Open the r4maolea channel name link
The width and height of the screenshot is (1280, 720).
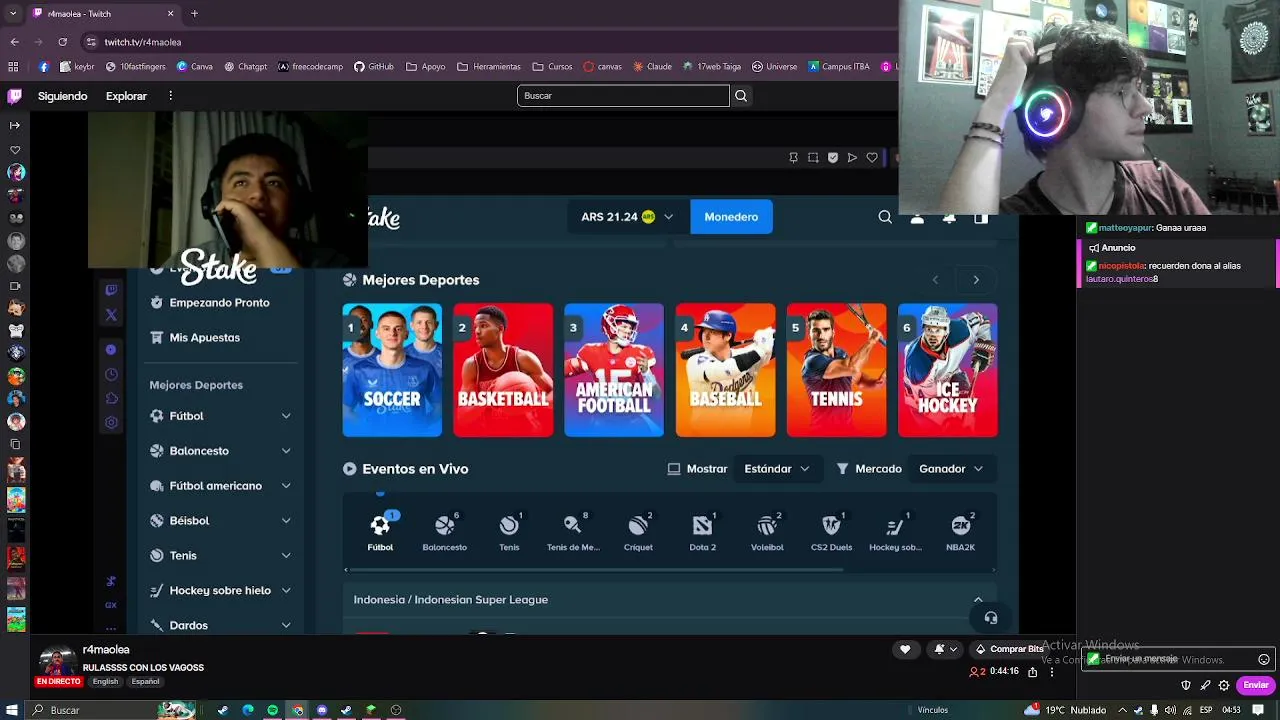click(106, 650)
